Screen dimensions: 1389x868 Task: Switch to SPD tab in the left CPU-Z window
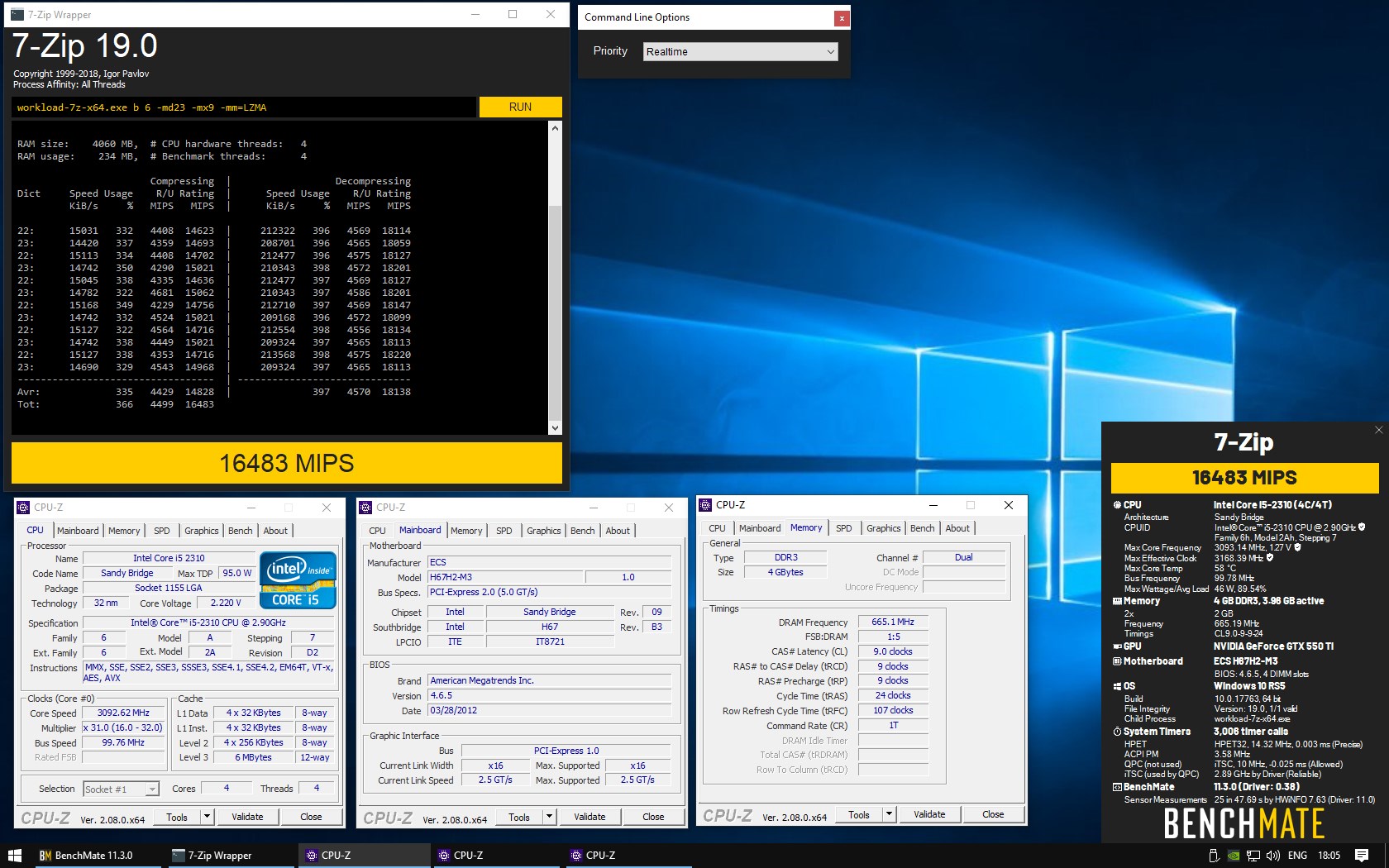(x=162, y=531)
